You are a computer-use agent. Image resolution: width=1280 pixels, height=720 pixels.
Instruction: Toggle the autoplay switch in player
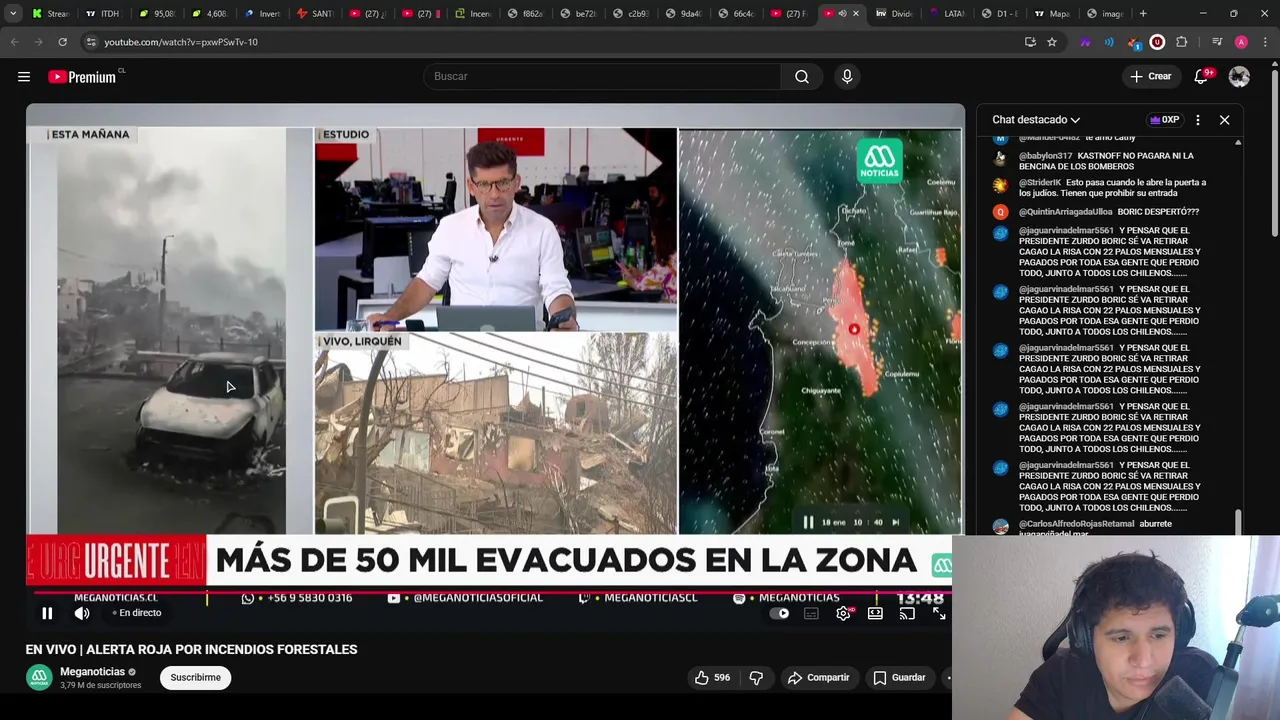point(779,613)
